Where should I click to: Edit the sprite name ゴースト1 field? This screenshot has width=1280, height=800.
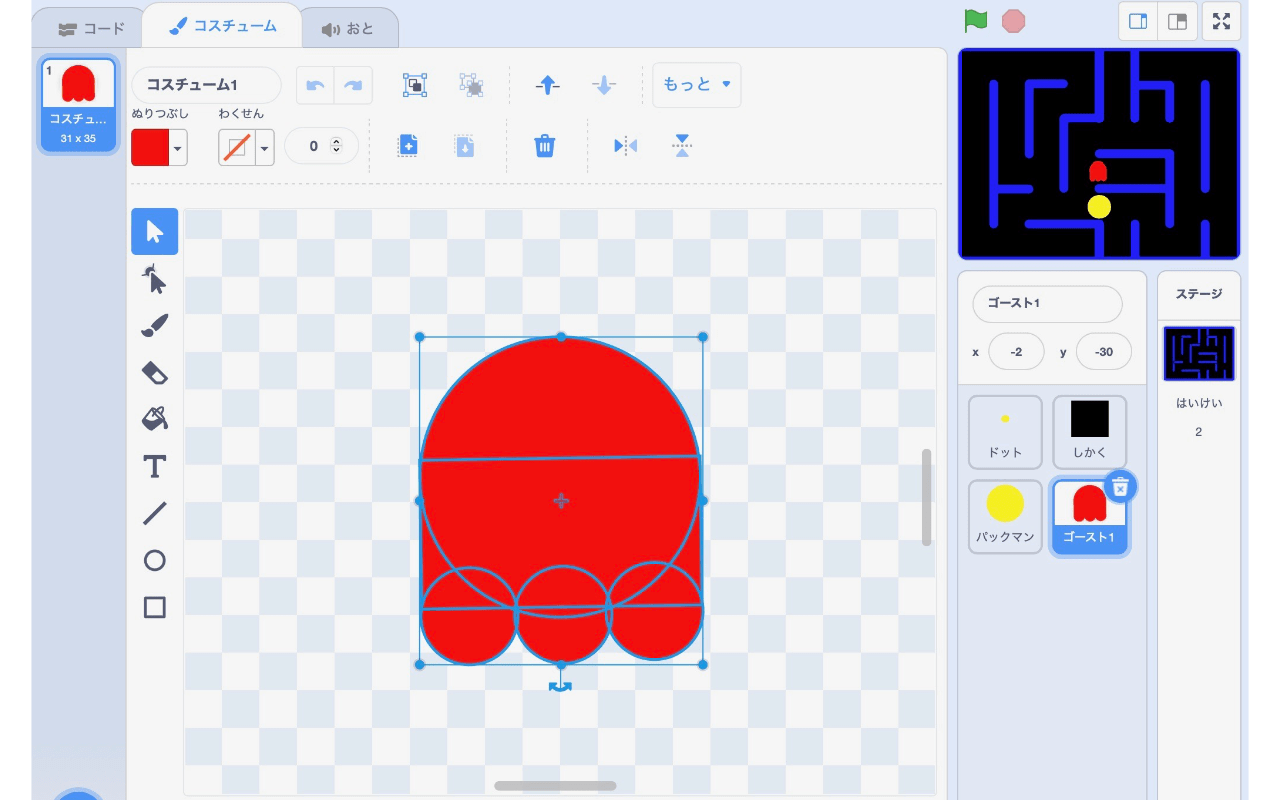pos(1047,303)
